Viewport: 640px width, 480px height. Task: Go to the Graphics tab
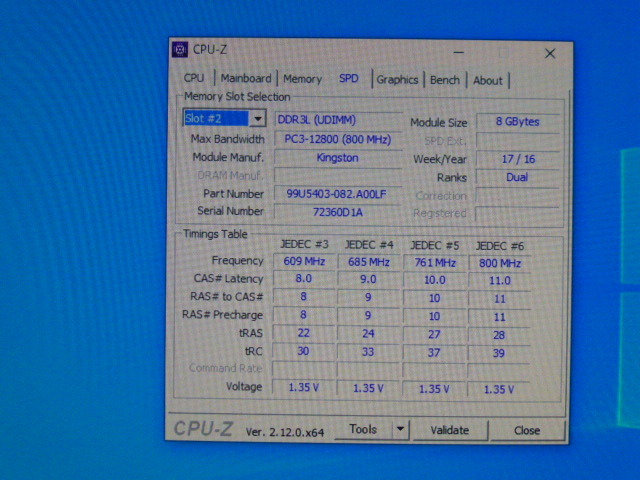(x=397, y=80)
